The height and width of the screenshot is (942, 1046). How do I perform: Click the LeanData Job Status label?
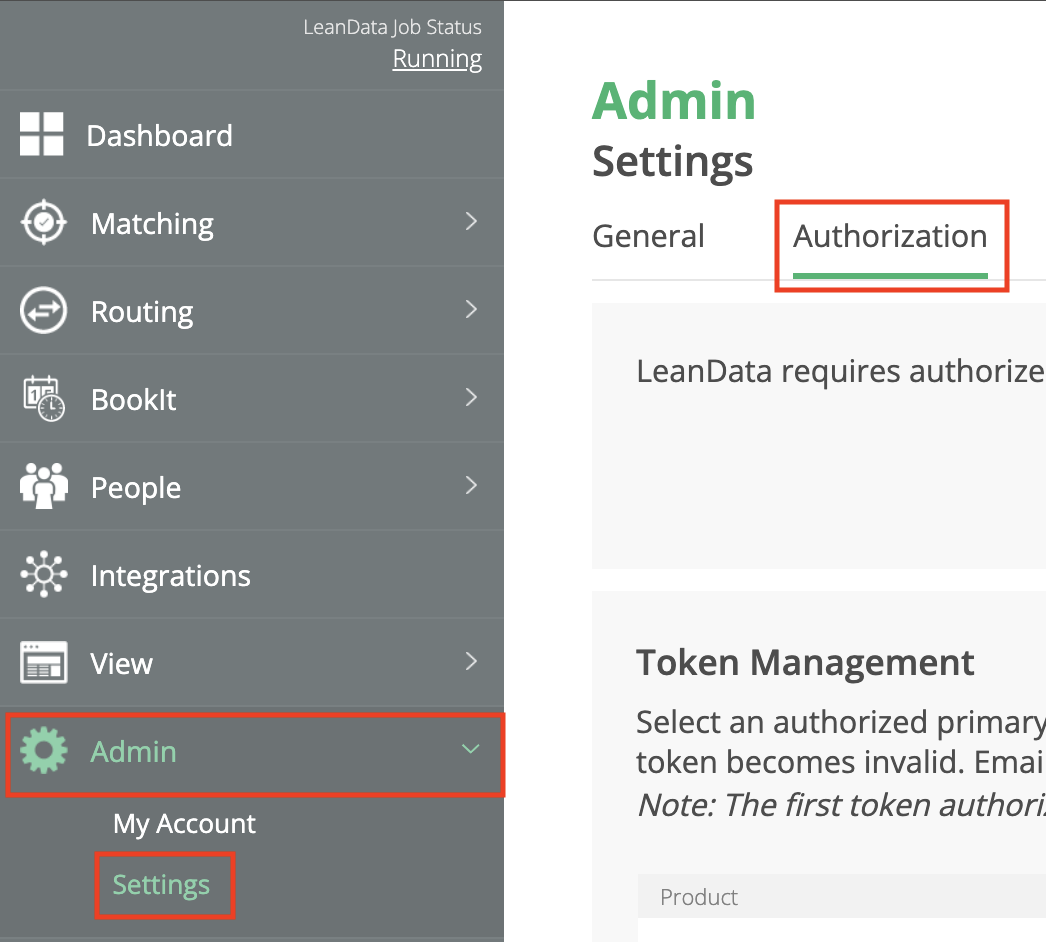click(392, 27)
